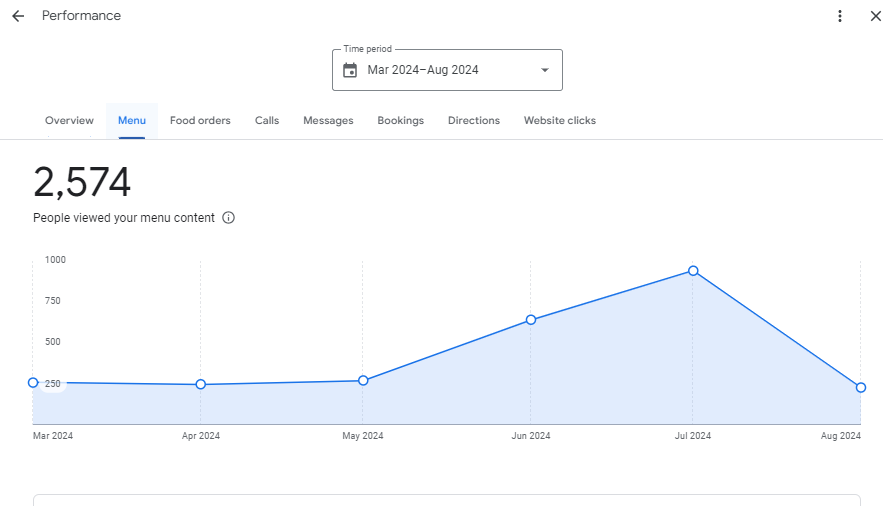Select the Website clicks tab
The width and height of the screenshot is (883, 506).
pyautogui.click(x=559, y=121)
